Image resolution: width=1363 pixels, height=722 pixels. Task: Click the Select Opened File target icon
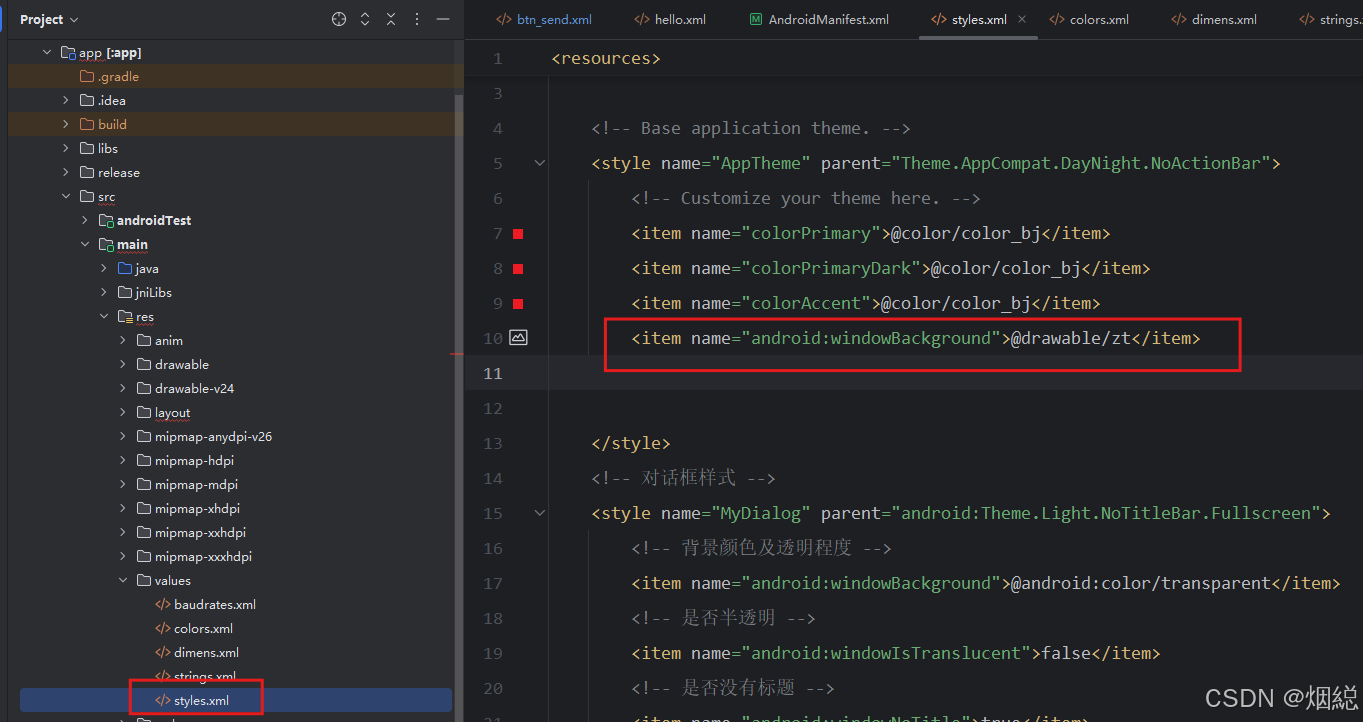[339, 19]
